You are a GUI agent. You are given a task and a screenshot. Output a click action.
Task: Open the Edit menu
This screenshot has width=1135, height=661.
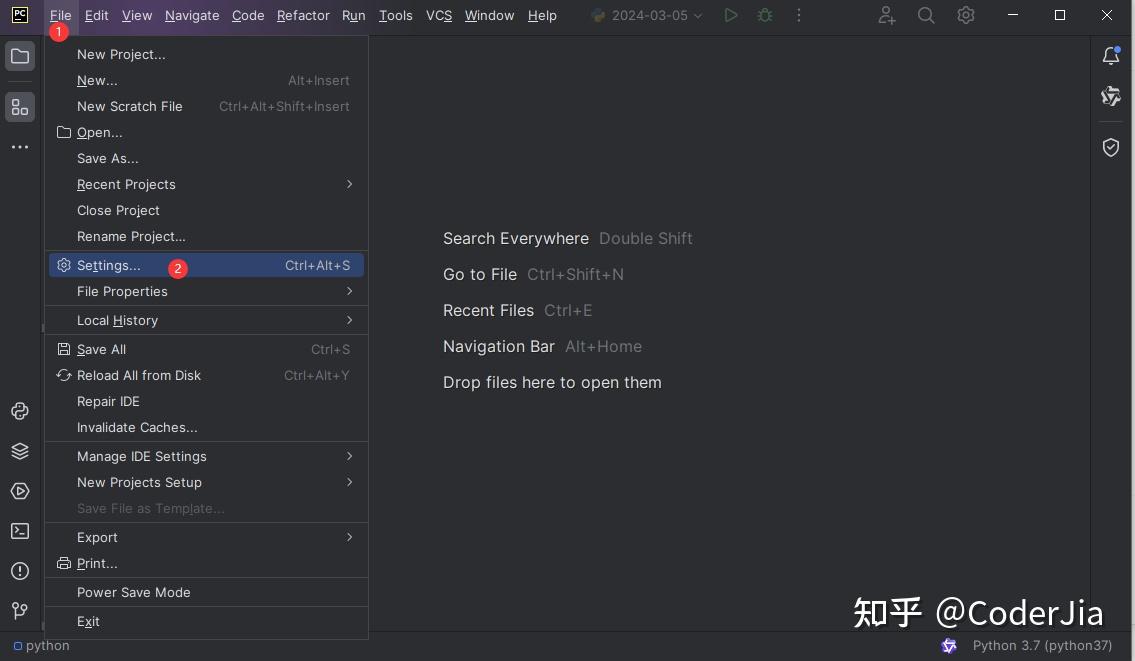96,15
